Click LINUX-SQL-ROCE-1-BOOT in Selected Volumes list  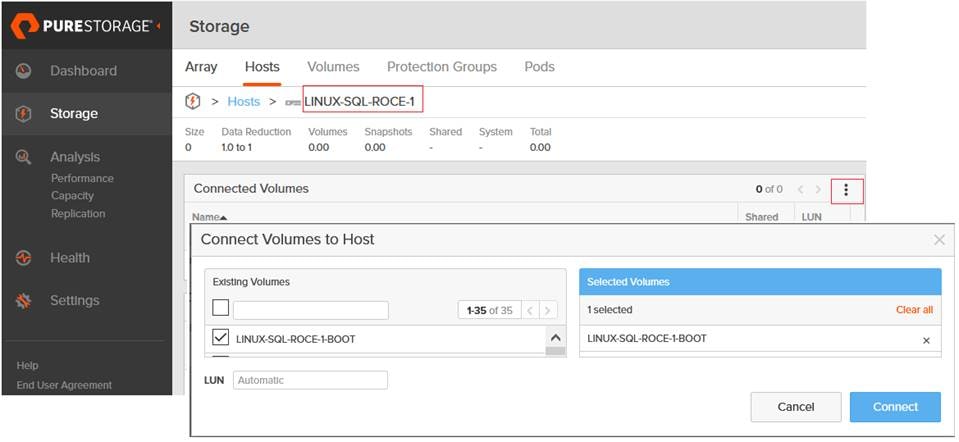pyautogui.click(x=646, y=339)
